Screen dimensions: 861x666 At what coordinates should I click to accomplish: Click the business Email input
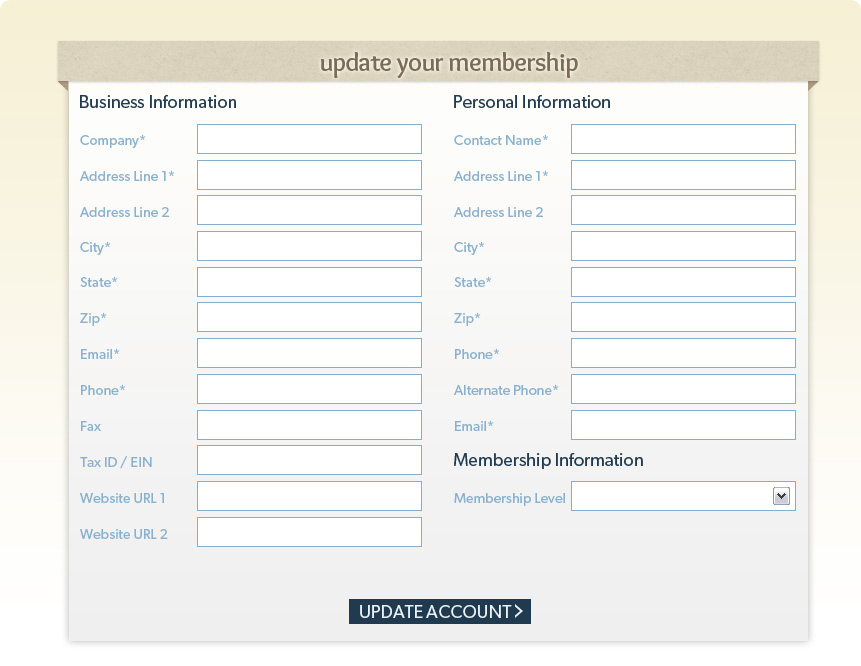coord(309,353)
